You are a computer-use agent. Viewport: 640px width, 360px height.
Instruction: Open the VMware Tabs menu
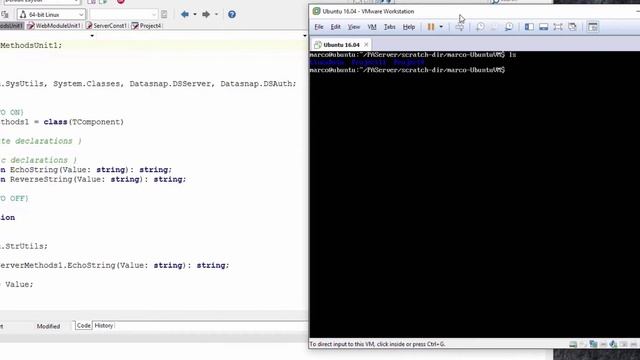click(389, 27)
